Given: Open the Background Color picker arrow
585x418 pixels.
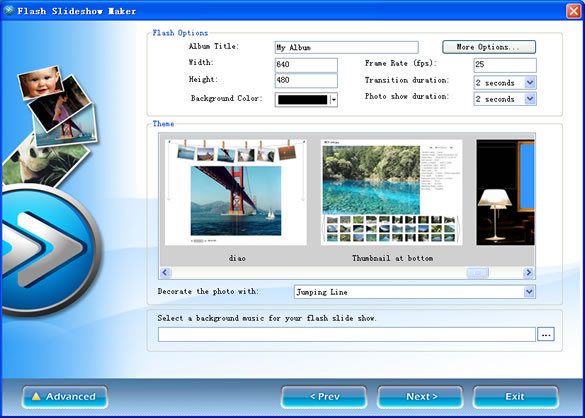Looking at the screenshot, I should pos(334,100).
